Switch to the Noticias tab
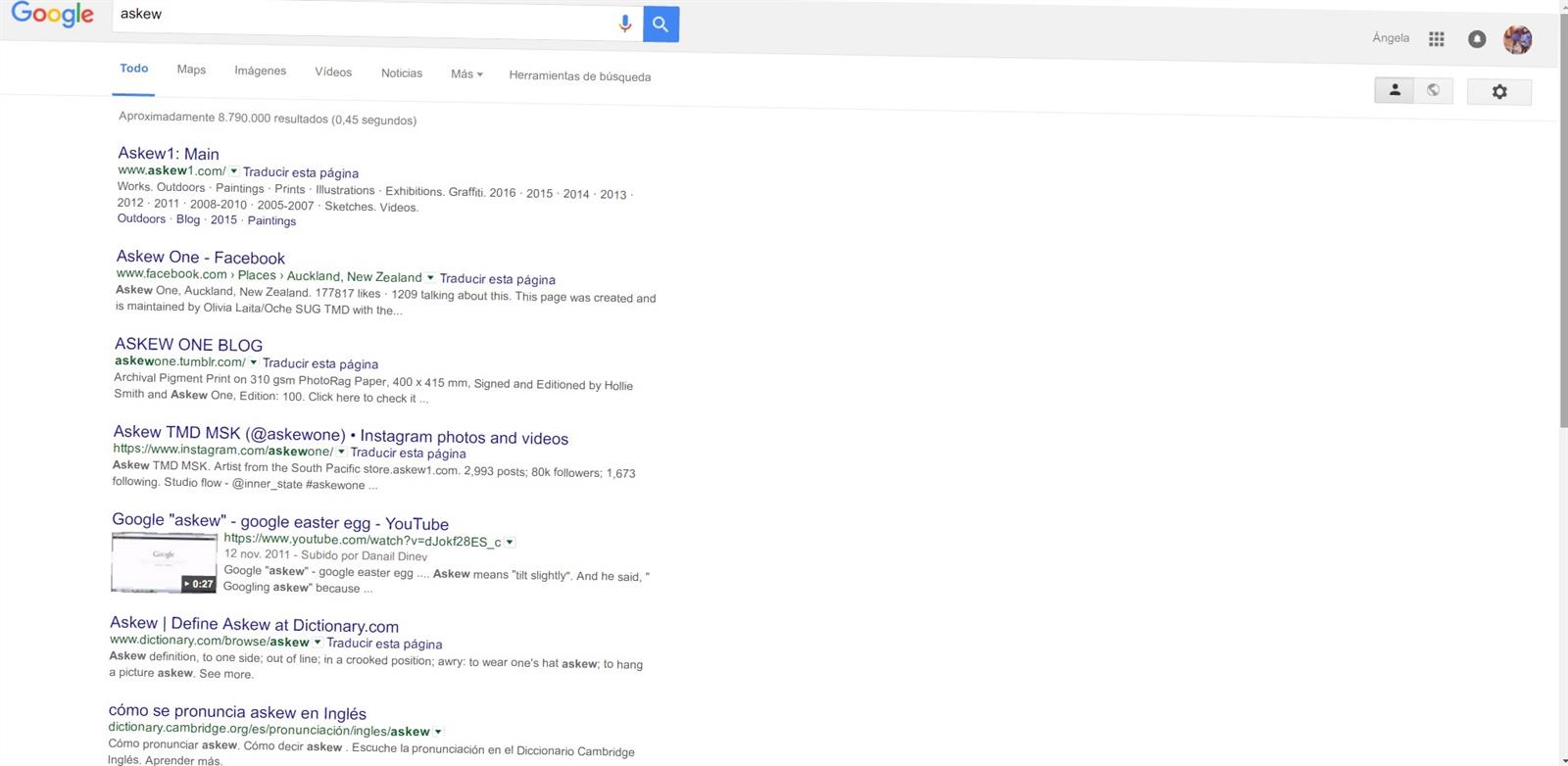The width and height of the screenshot is (1568, 766). (402, 73)
